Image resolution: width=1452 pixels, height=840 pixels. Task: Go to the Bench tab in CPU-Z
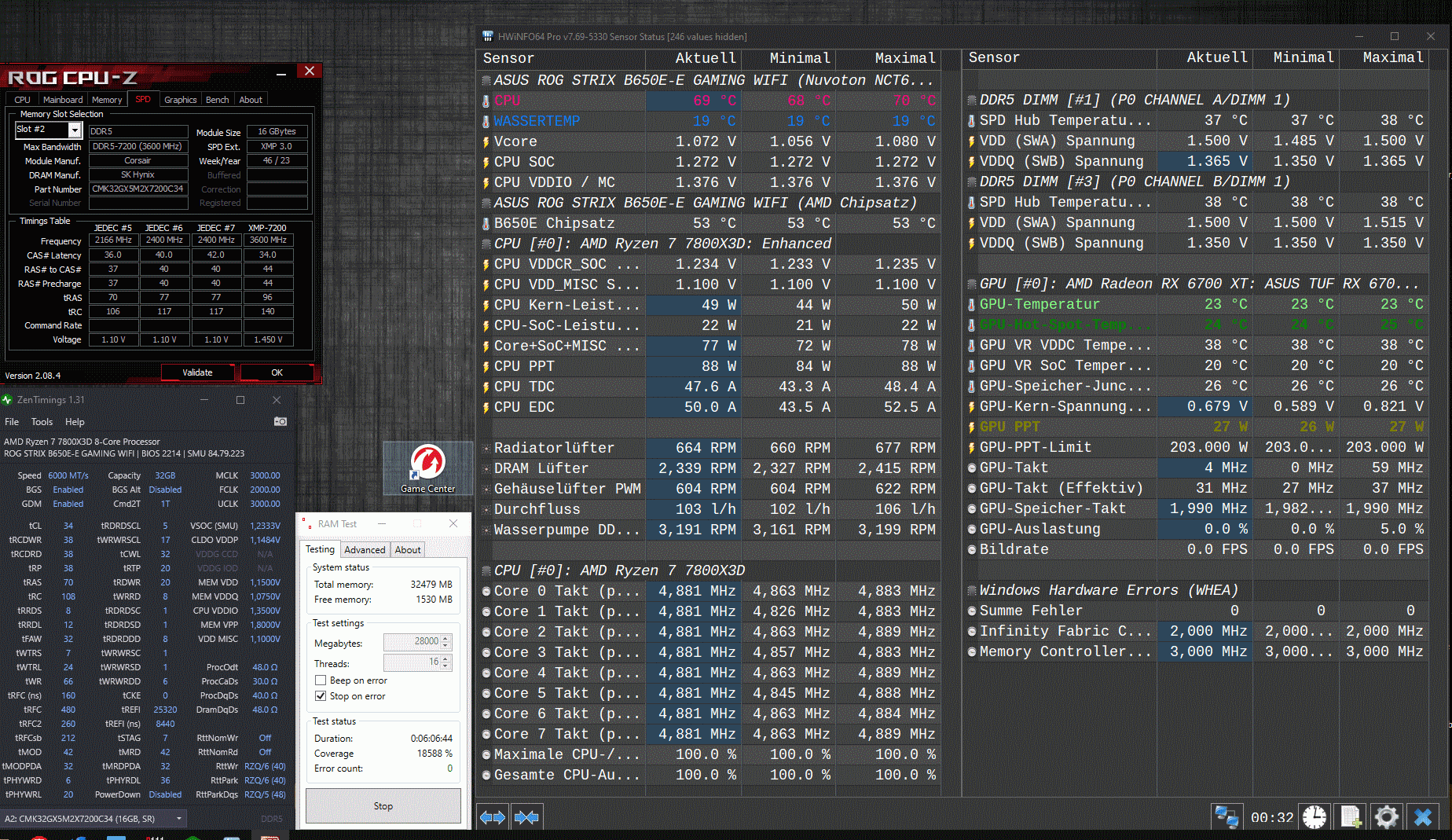tap(218, 100)
